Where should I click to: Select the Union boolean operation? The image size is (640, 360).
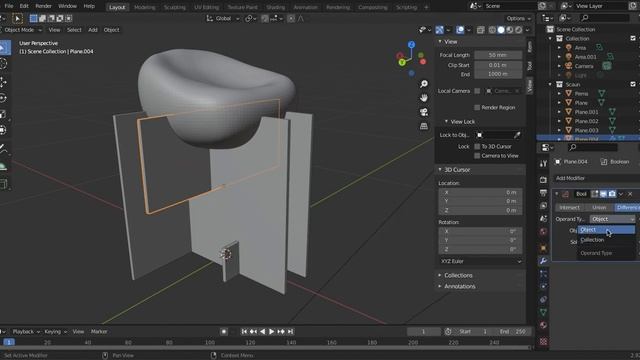(599, 207)
